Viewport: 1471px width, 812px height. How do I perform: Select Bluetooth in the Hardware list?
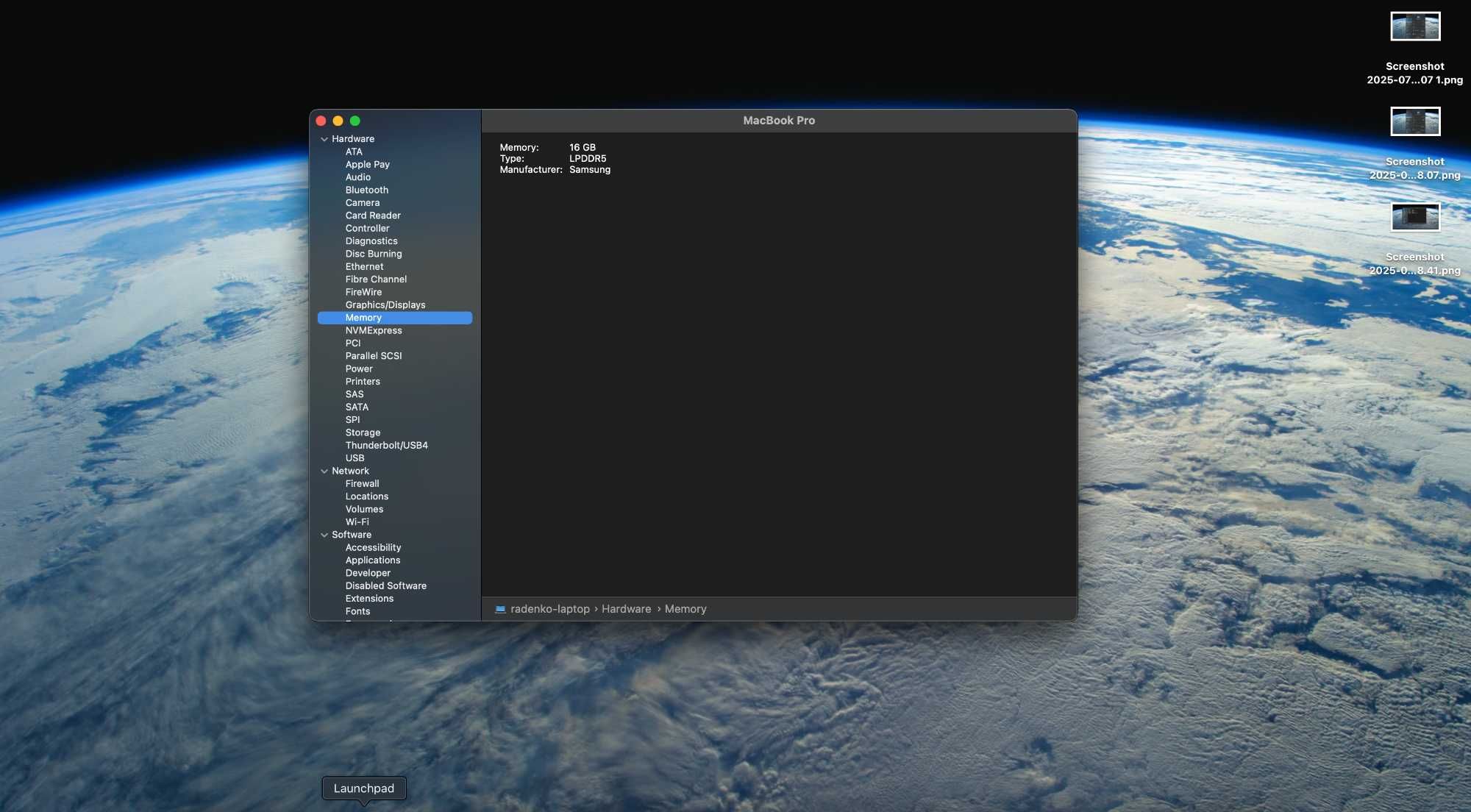click(x=367, y=190)
